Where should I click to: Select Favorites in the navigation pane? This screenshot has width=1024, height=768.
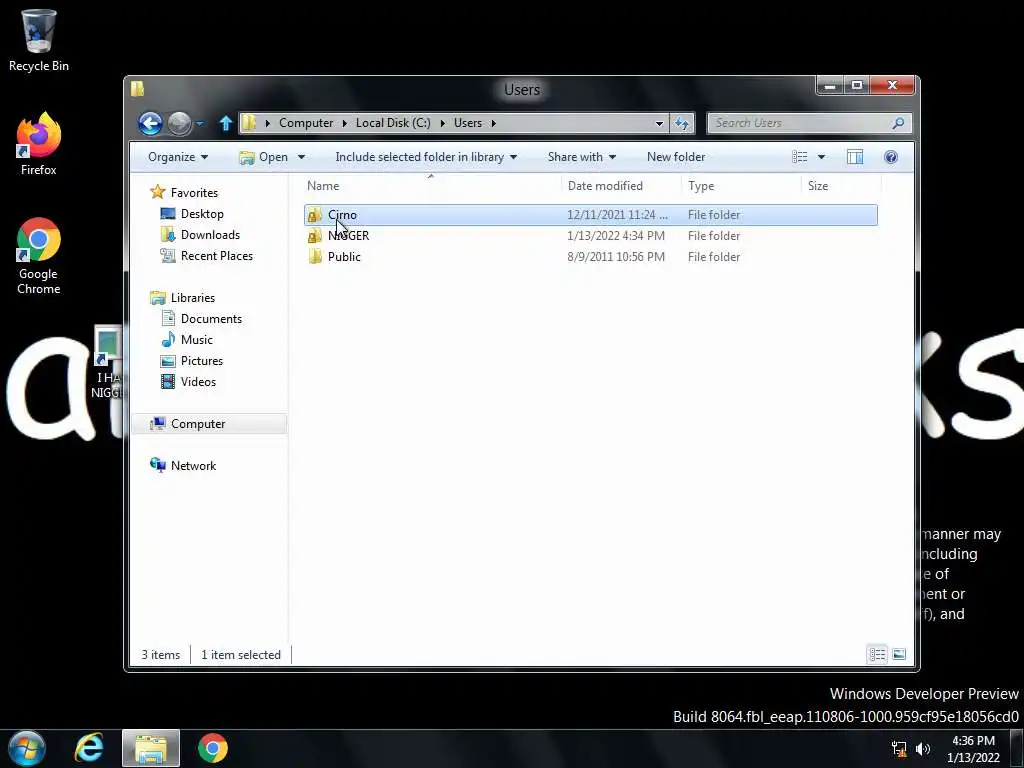tap(194, 193)
